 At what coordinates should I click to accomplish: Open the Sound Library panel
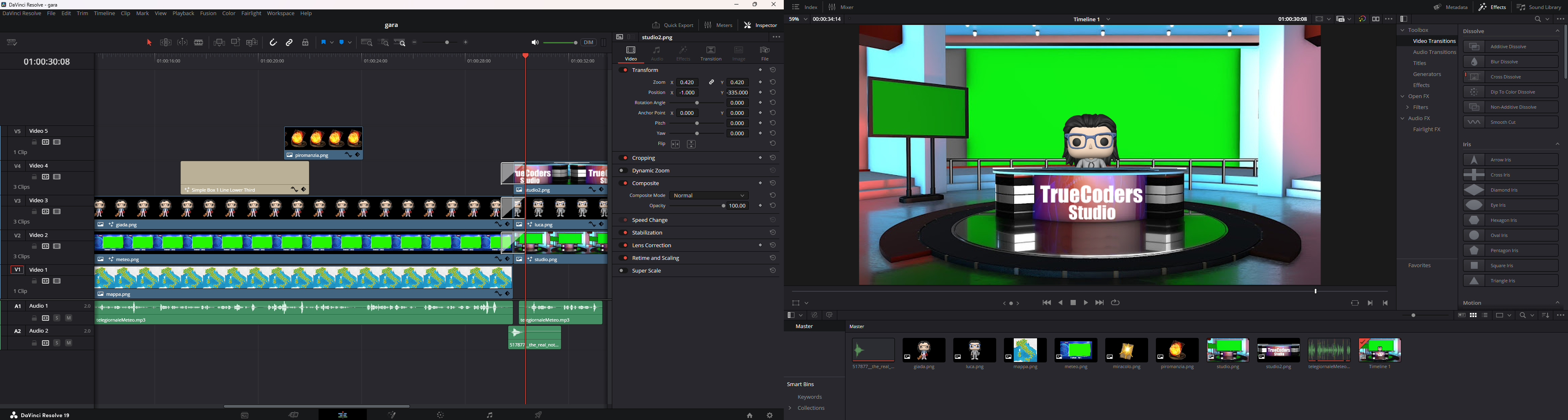click(x=1539, y=7)
